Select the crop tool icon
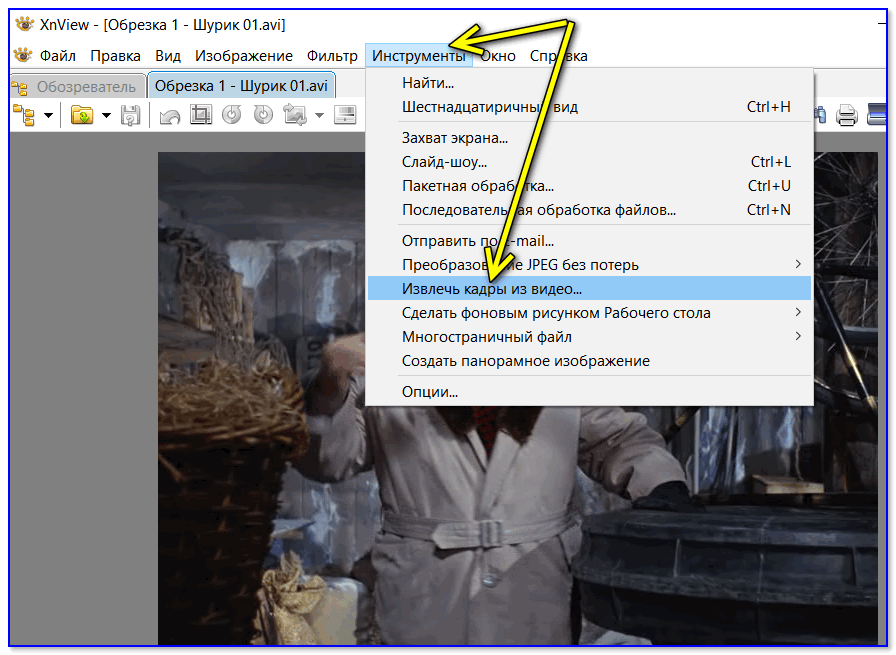This screenshot has width=896, height=655. pyautogui.click(x=201, y=116)
